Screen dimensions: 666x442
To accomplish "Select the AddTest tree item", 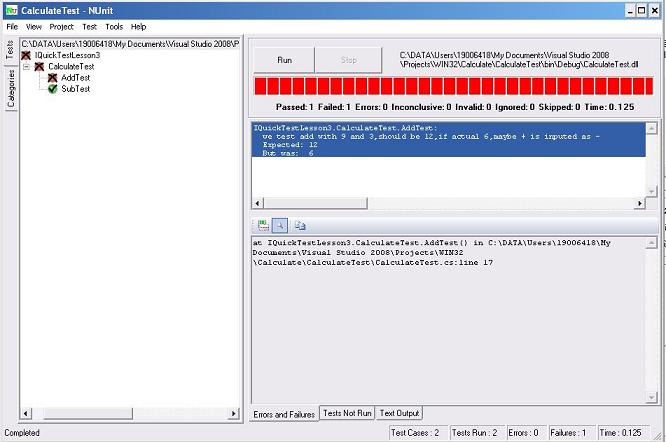I will [x=76, y=78].
